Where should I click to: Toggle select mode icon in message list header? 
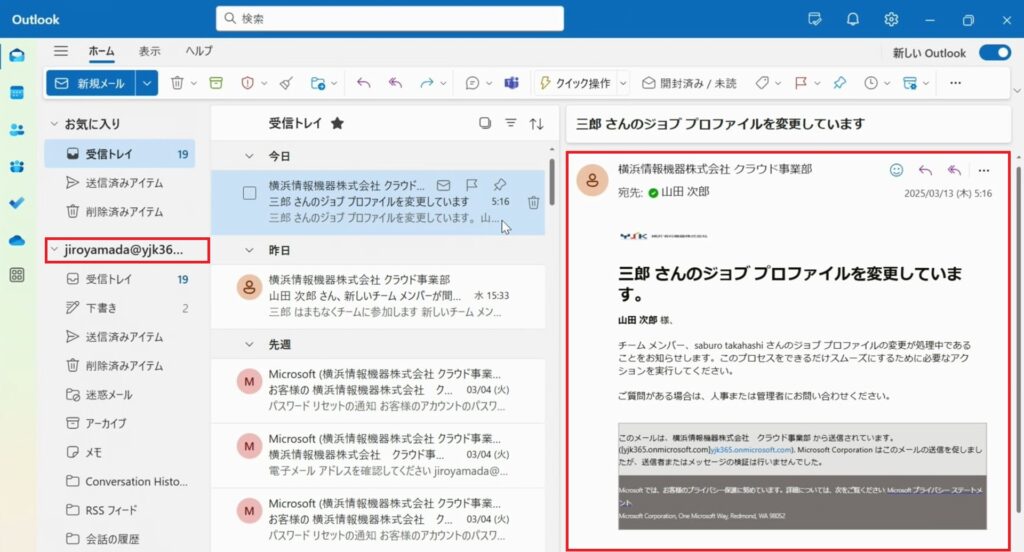[x=485, y=123]
